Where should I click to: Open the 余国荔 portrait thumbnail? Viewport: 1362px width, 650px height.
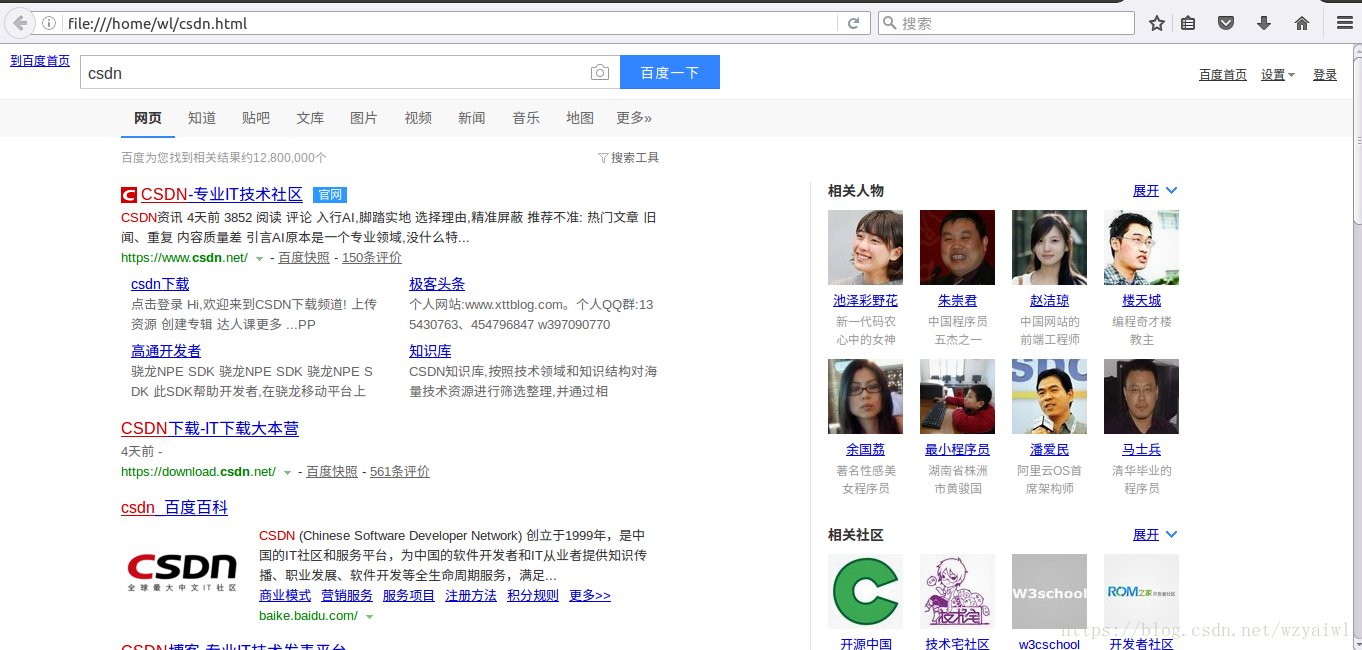coord(865,396)
